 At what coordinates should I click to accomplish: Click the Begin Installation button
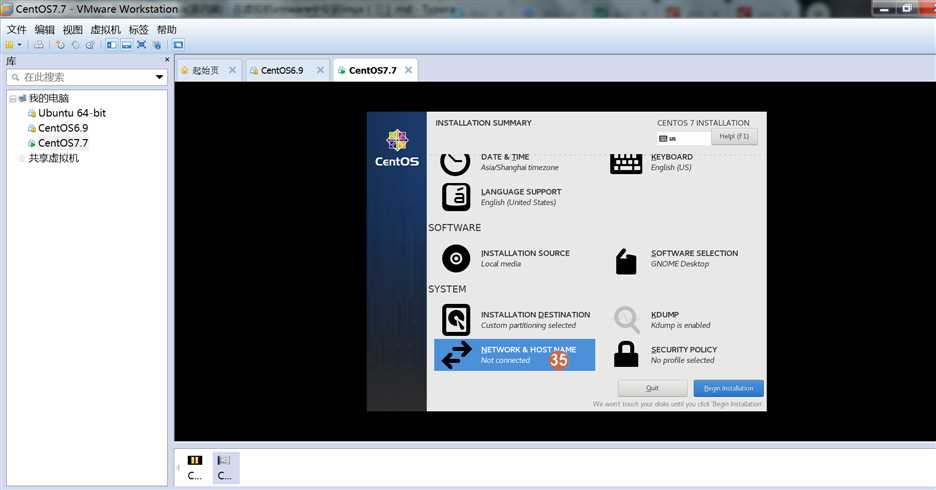click(728, 388)
